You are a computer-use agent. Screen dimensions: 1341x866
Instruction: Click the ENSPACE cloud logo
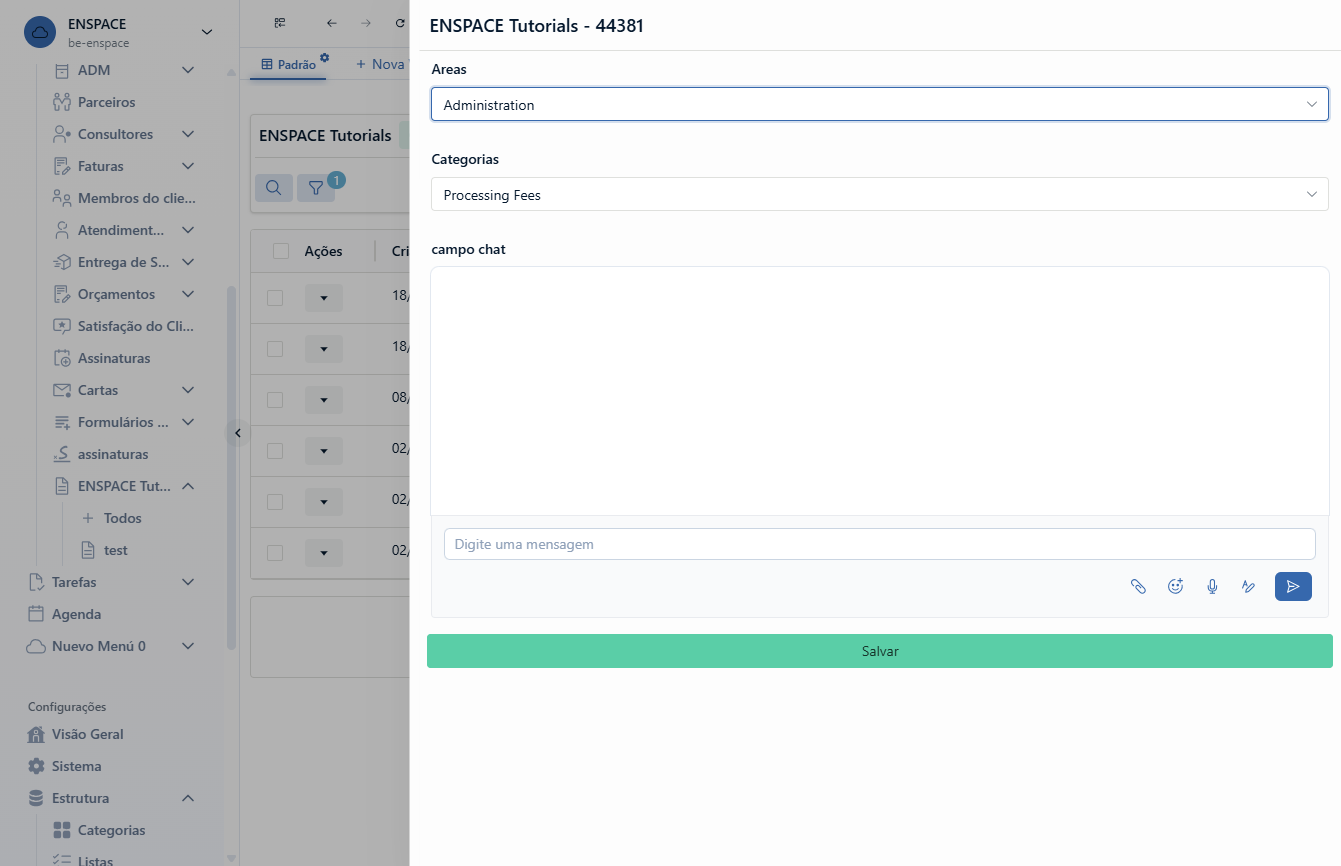coord(40,32)
